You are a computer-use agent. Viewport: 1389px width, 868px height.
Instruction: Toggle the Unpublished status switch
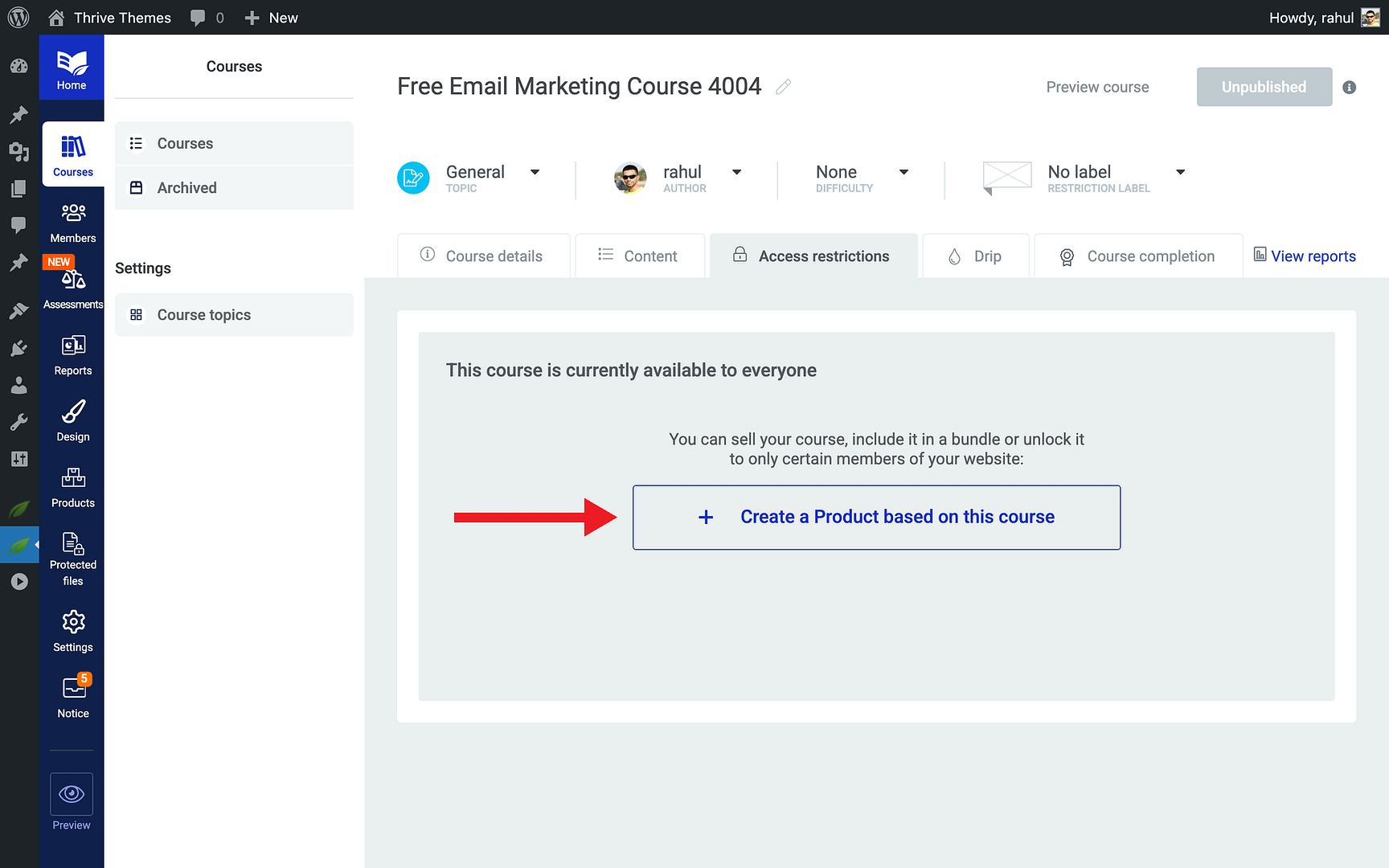pyautogui.click(x=1264, y=86)
